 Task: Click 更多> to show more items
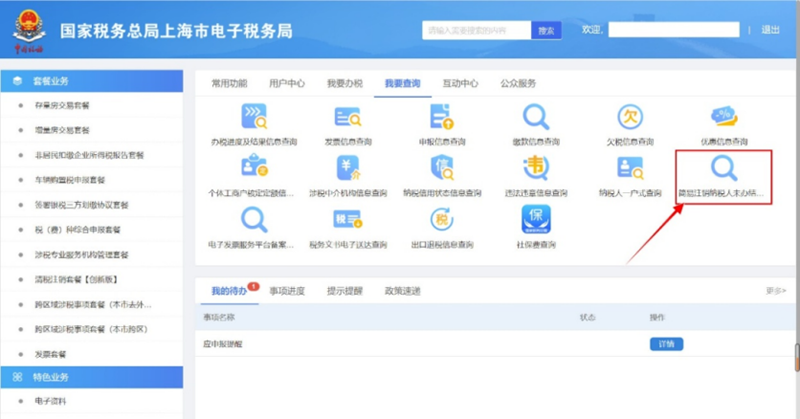point(775,291)
